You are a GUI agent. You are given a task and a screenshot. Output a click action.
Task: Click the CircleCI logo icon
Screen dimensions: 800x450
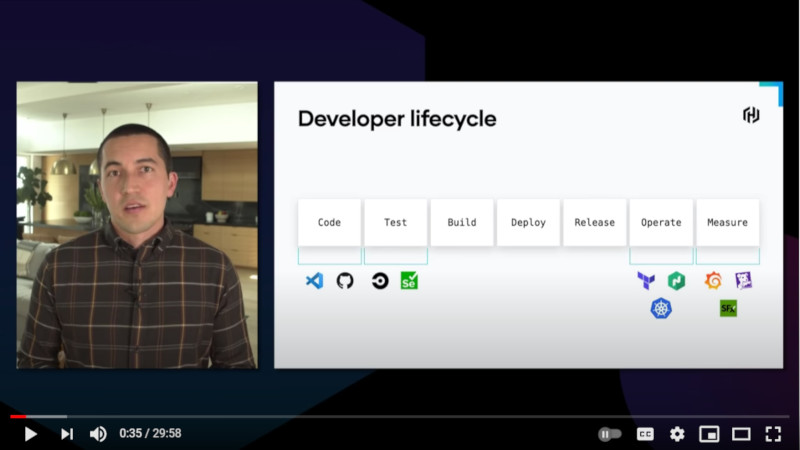point(380,281)
